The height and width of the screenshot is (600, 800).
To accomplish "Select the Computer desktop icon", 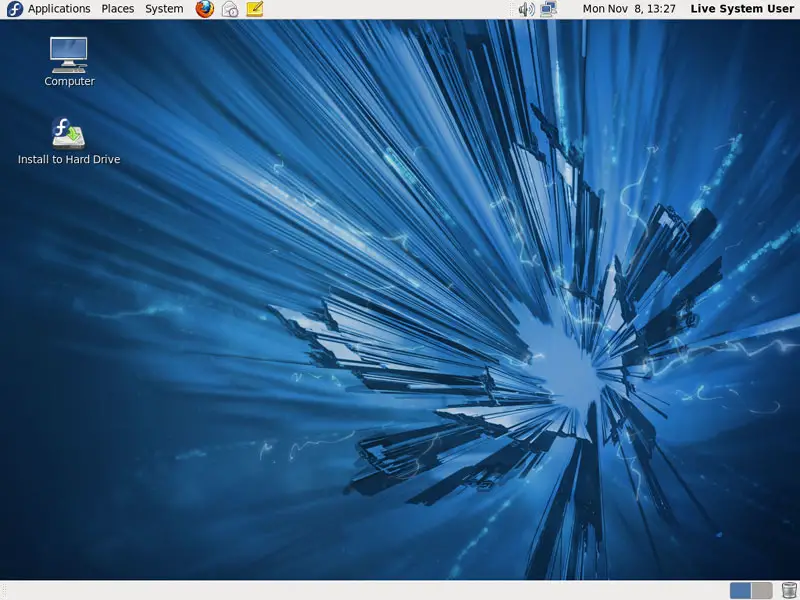I will pyautogui.click(x=69, y=55).
